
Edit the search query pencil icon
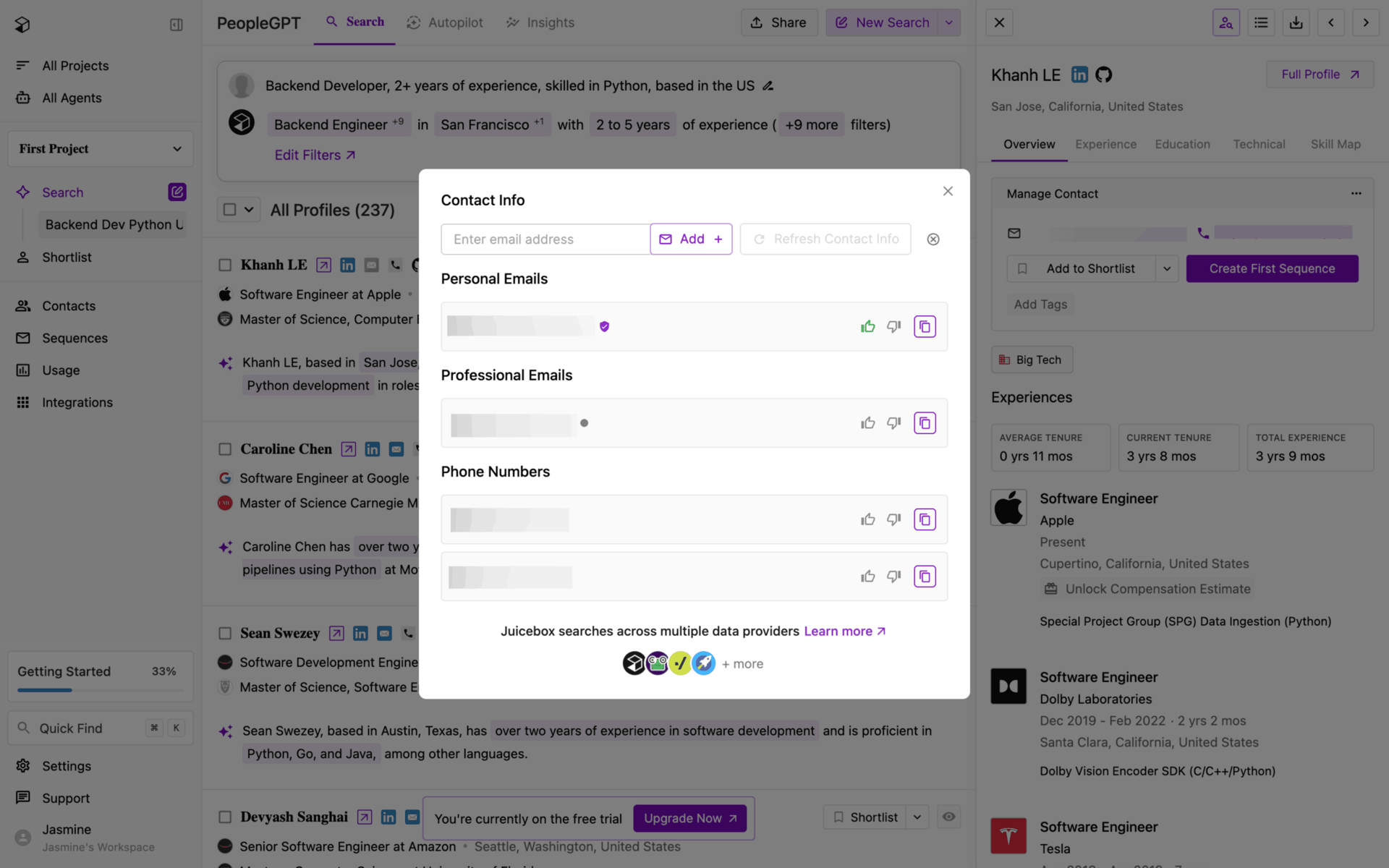pos(768,85)
